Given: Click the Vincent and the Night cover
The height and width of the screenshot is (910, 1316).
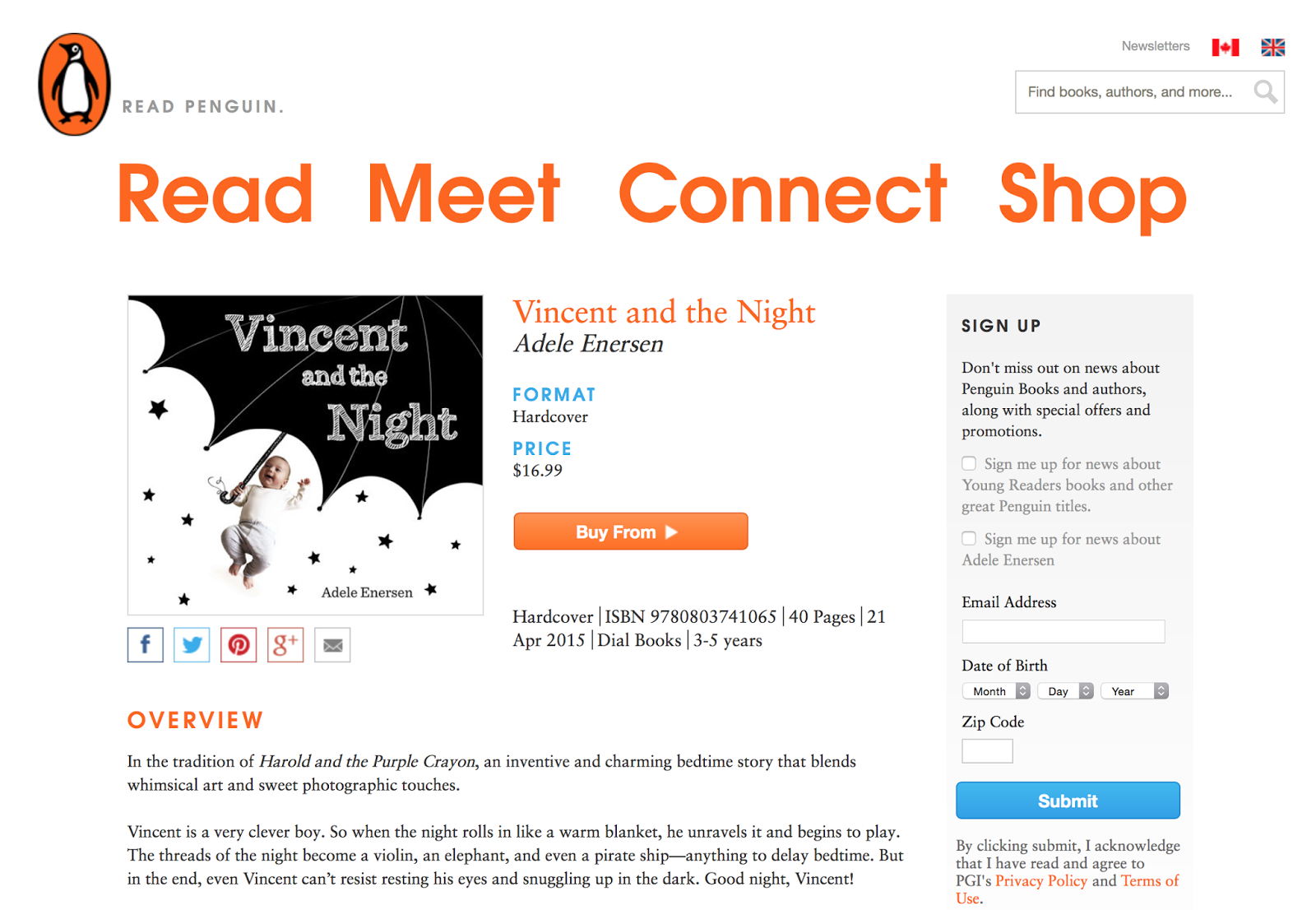Looking at the screenshot, I should pyautogui.click(x=305, y=454).
